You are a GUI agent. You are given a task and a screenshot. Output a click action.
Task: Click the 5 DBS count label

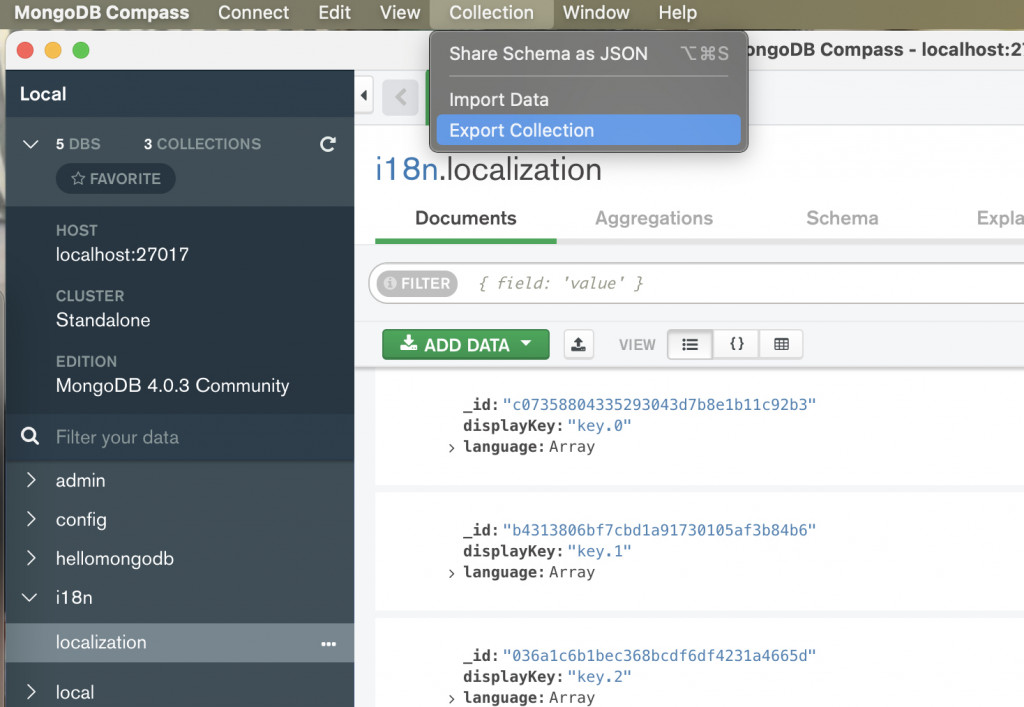(78, 144)
